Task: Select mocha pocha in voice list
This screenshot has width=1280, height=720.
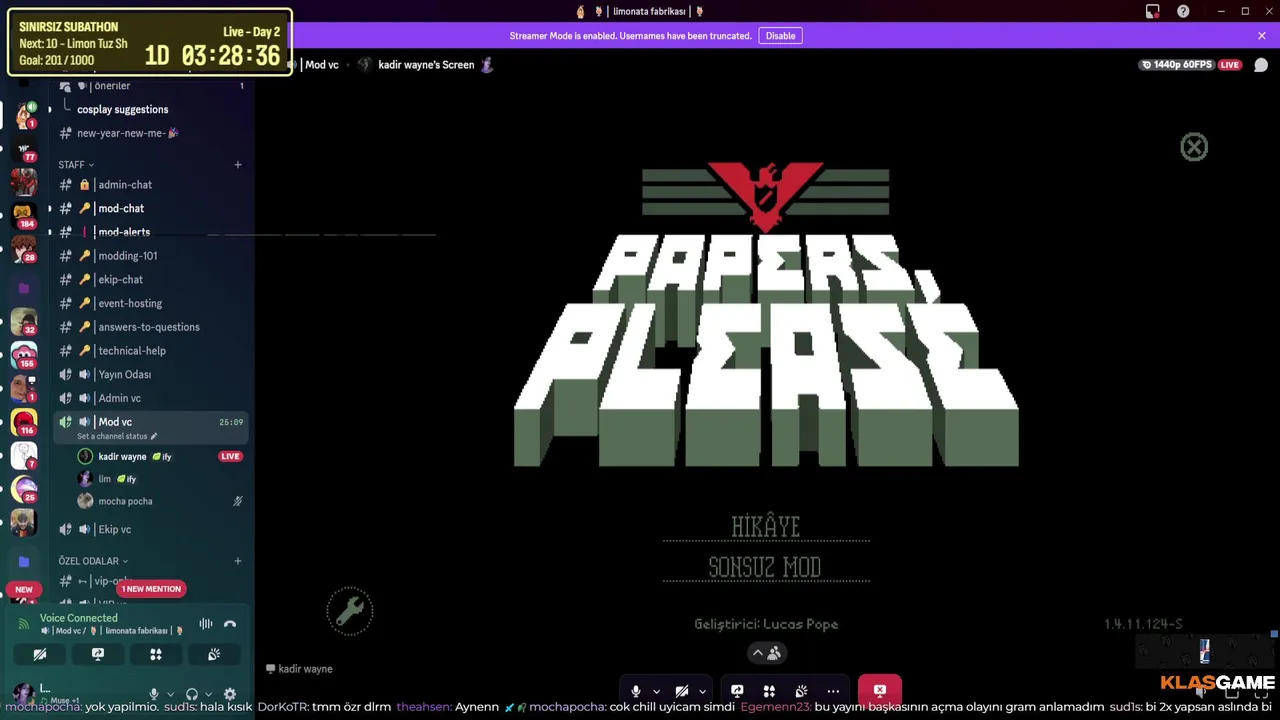Action: (x=160, y=501)
